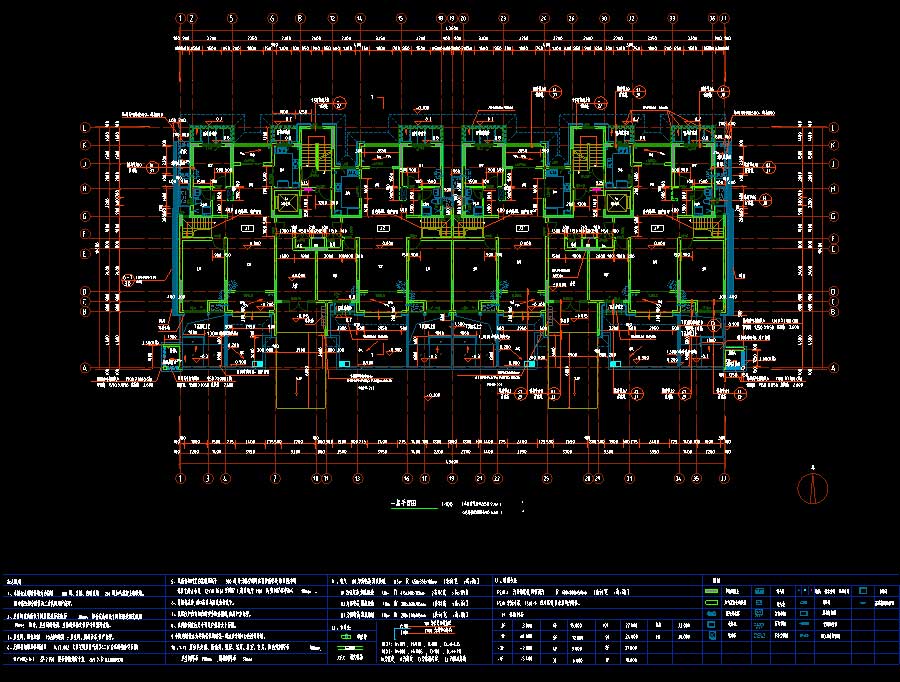The width and height of the screenshot is (900, 682).
Task: Select grid bubble 17 on the bottom axis
Action: coord(424,478)
